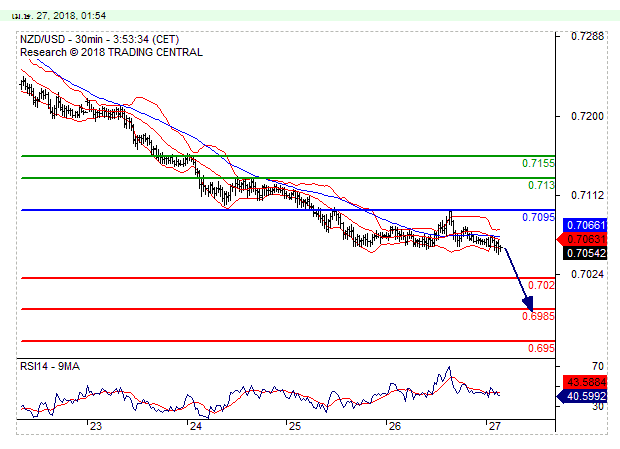Select the green 0.7155 resistance label

tap(538, 163)
